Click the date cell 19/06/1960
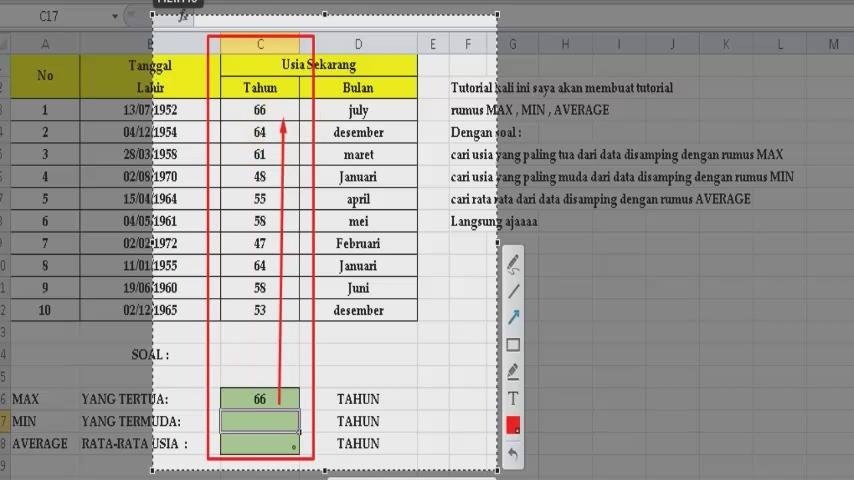 [150, 288]
